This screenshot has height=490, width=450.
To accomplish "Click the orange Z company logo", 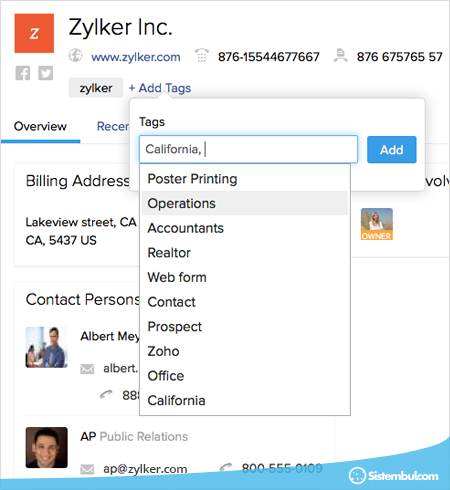I will (x=34, y=33).
